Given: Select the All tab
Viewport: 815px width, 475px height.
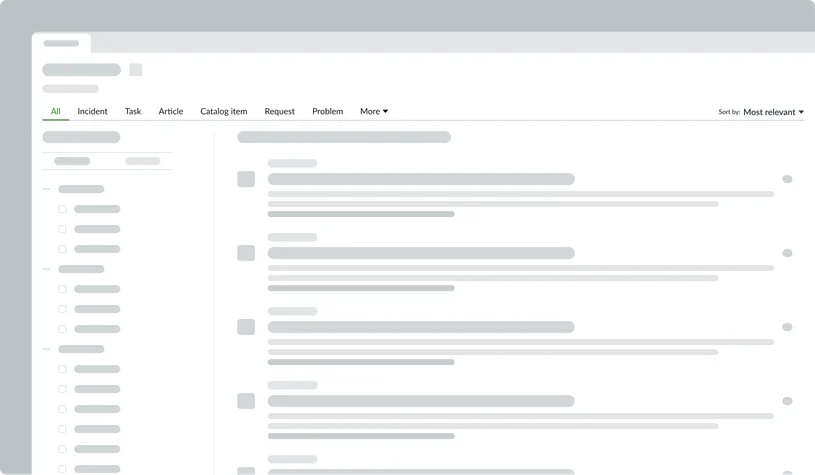Looking at the screenshot, I should (x=56, y=111).
